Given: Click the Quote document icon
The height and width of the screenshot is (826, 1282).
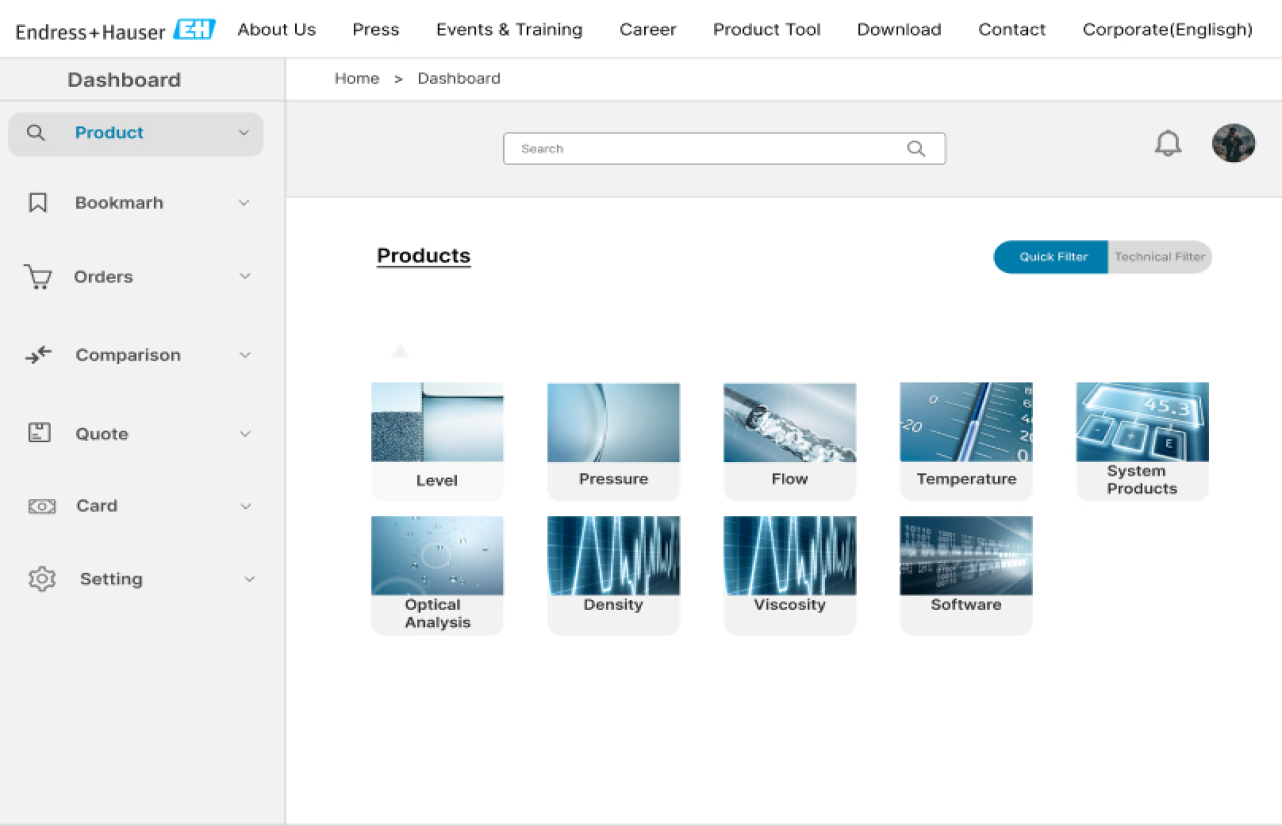Looking at the screenshot, I should pos(38,432).
